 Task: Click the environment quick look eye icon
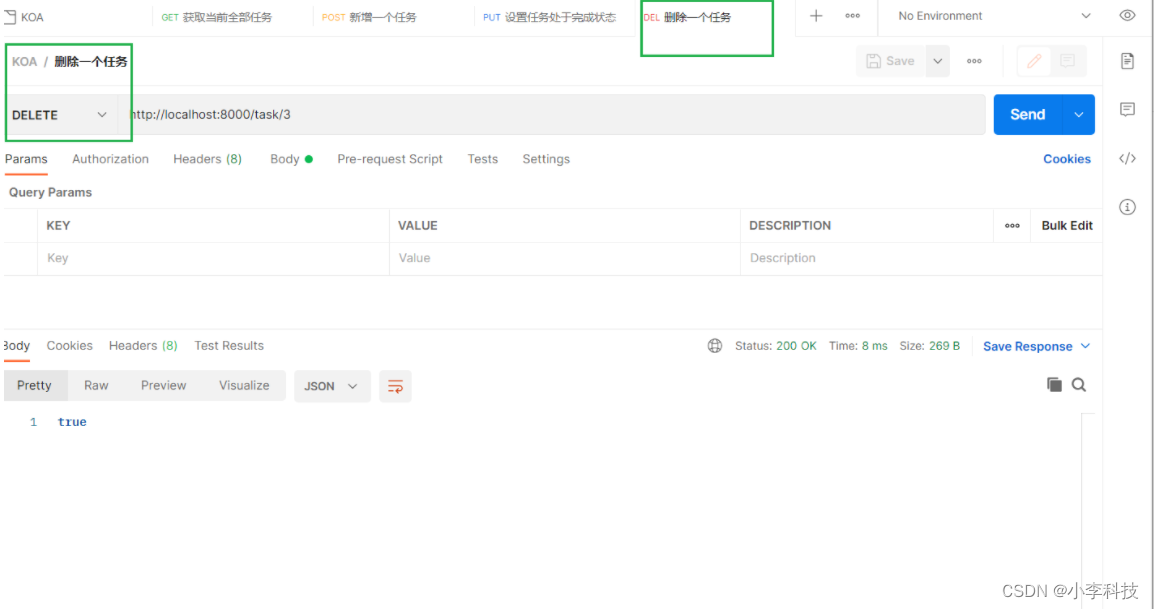1127,16
